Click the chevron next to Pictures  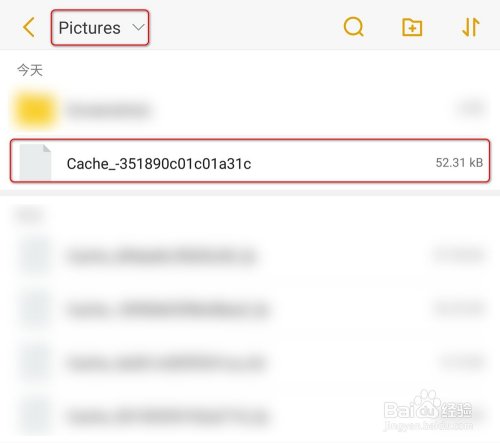click(x=138, y=27)
